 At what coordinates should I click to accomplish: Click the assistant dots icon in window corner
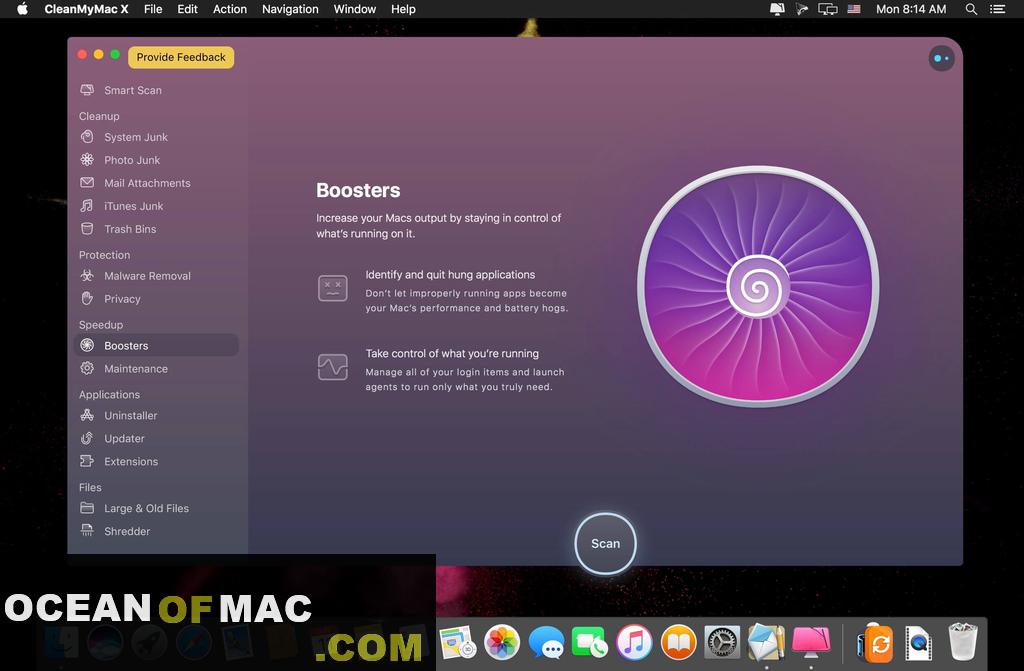[941, 58]
